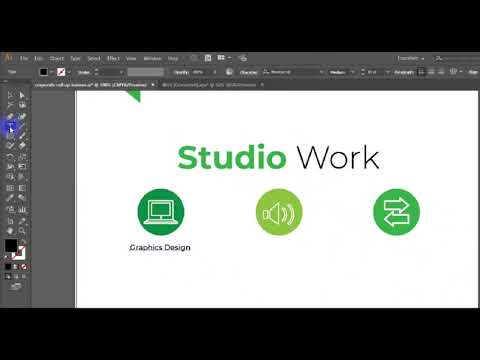Open the Essentials workspace switcher
This screenshot has width=480, height=360.
click(410, 58)
